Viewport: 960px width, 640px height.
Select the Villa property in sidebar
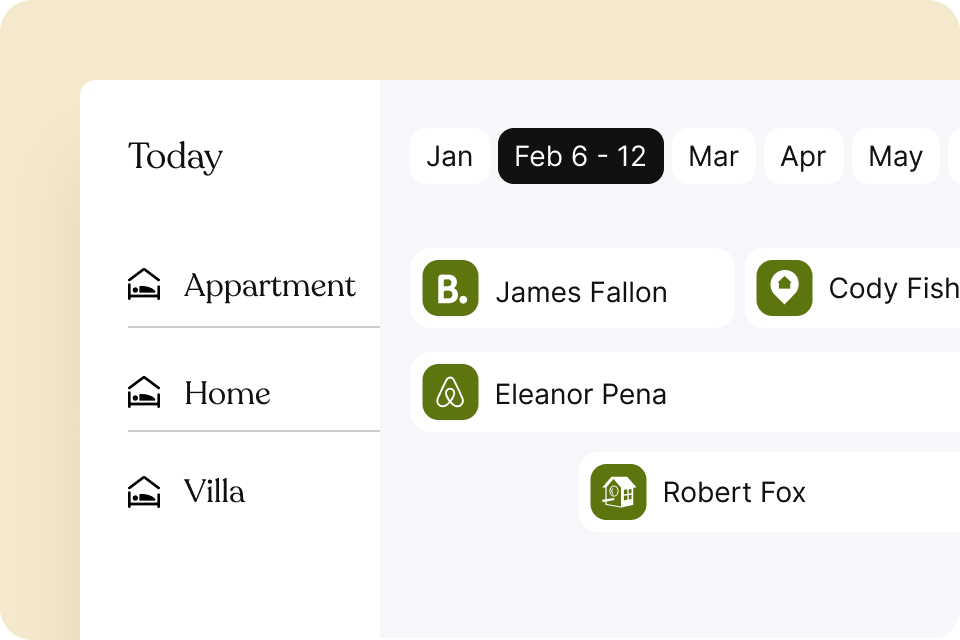213,492
